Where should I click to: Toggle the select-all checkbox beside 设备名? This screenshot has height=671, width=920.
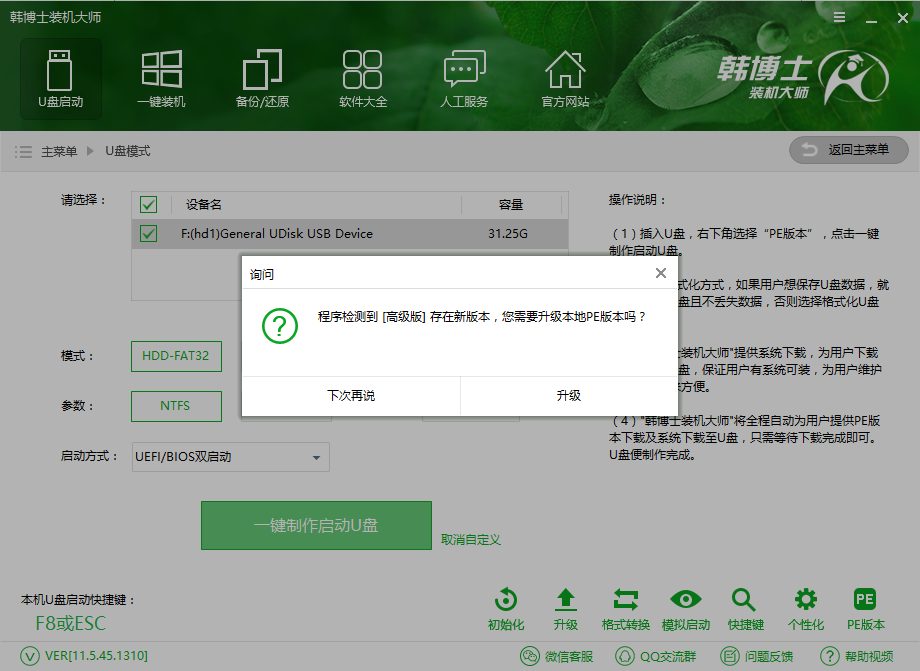click(x=148, y=204)
